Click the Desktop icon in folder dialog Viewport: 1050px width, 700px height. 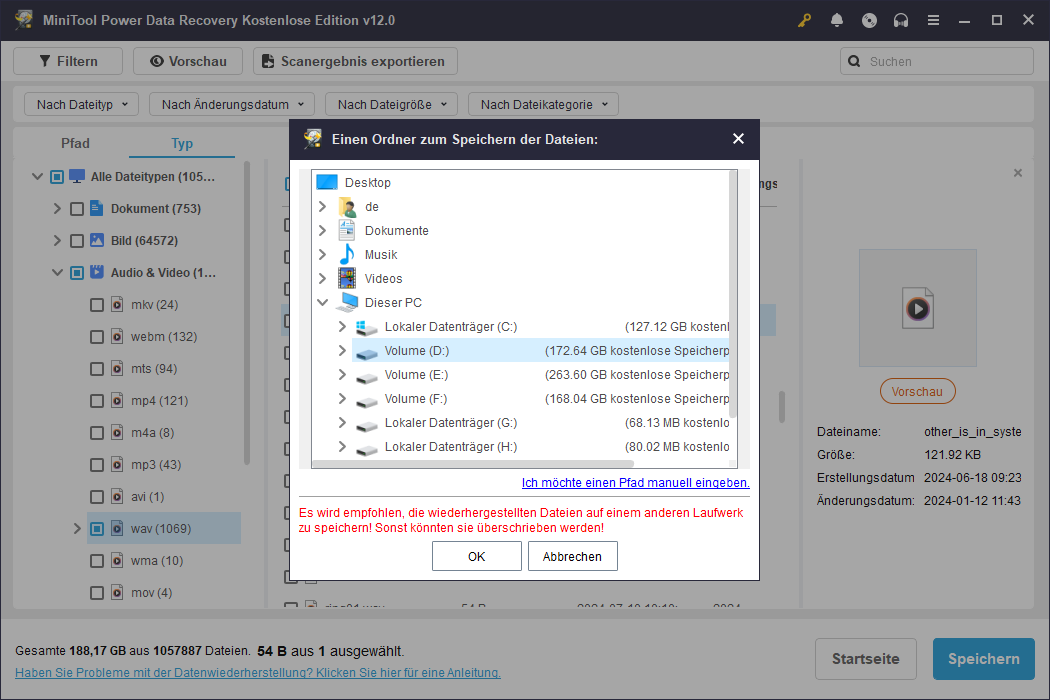327,182
